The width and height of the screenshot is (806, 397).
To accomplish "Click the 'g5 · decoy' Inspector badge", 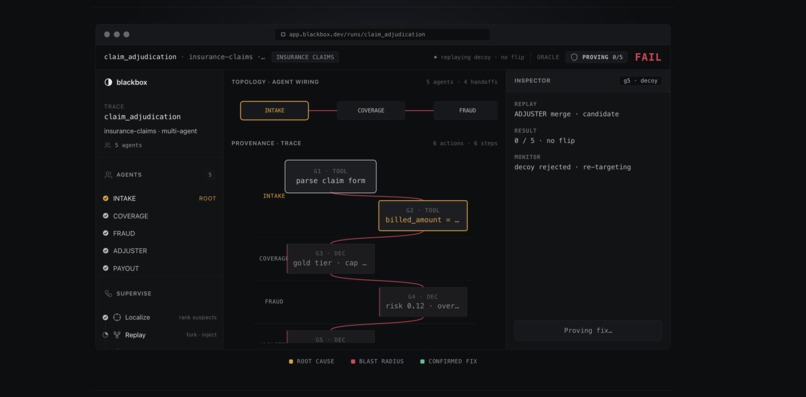I will click(640, 81).
